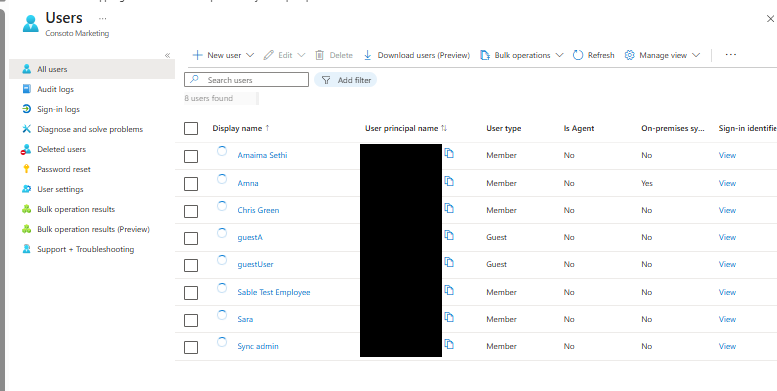The width and height of the screenshot is (777, 391).
Task: Open Bulk operation results in sidebar
Action: click(92, 209)
